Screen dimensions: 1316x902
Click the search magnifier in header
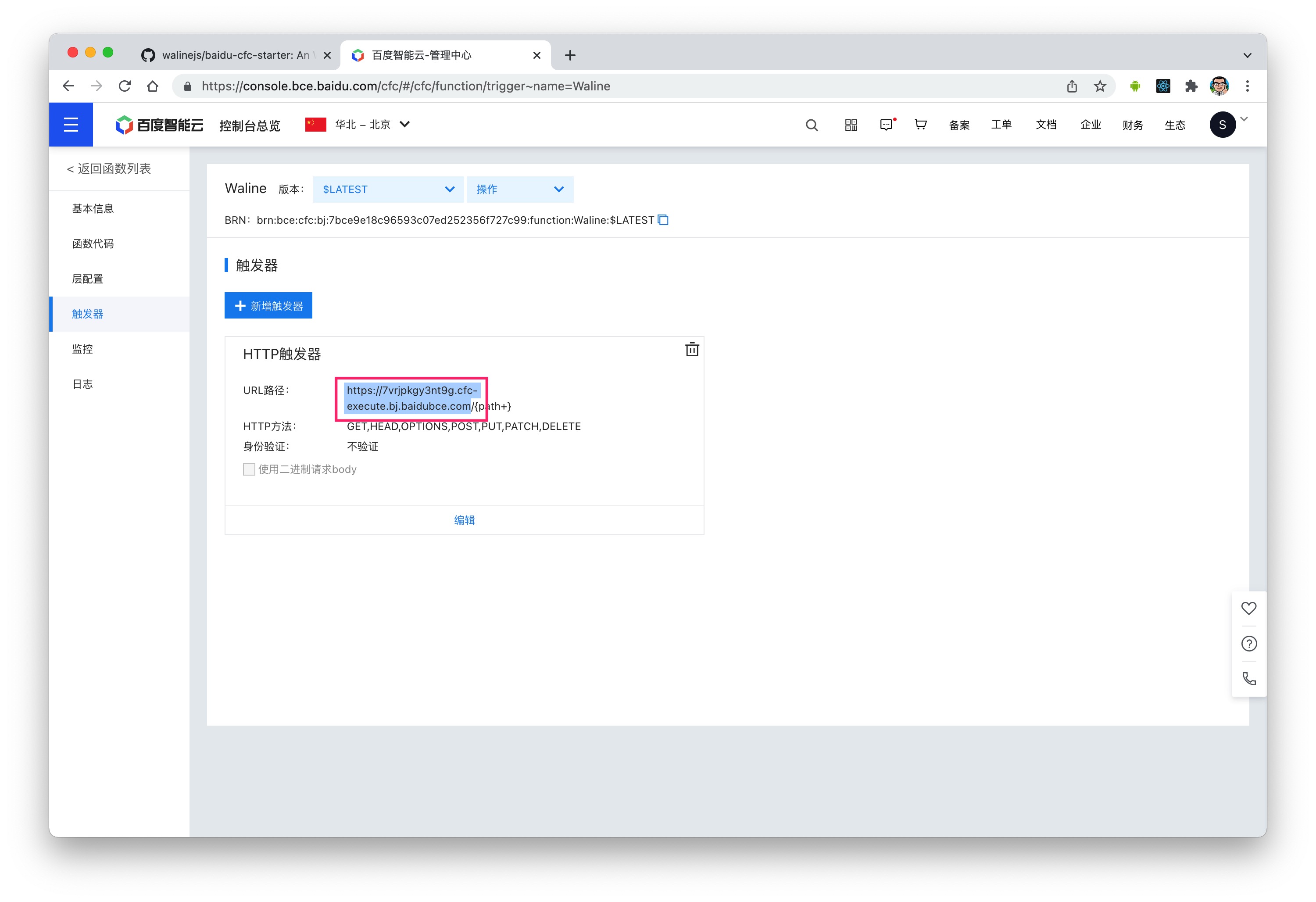pyautogui.click(x=811, y=125)
